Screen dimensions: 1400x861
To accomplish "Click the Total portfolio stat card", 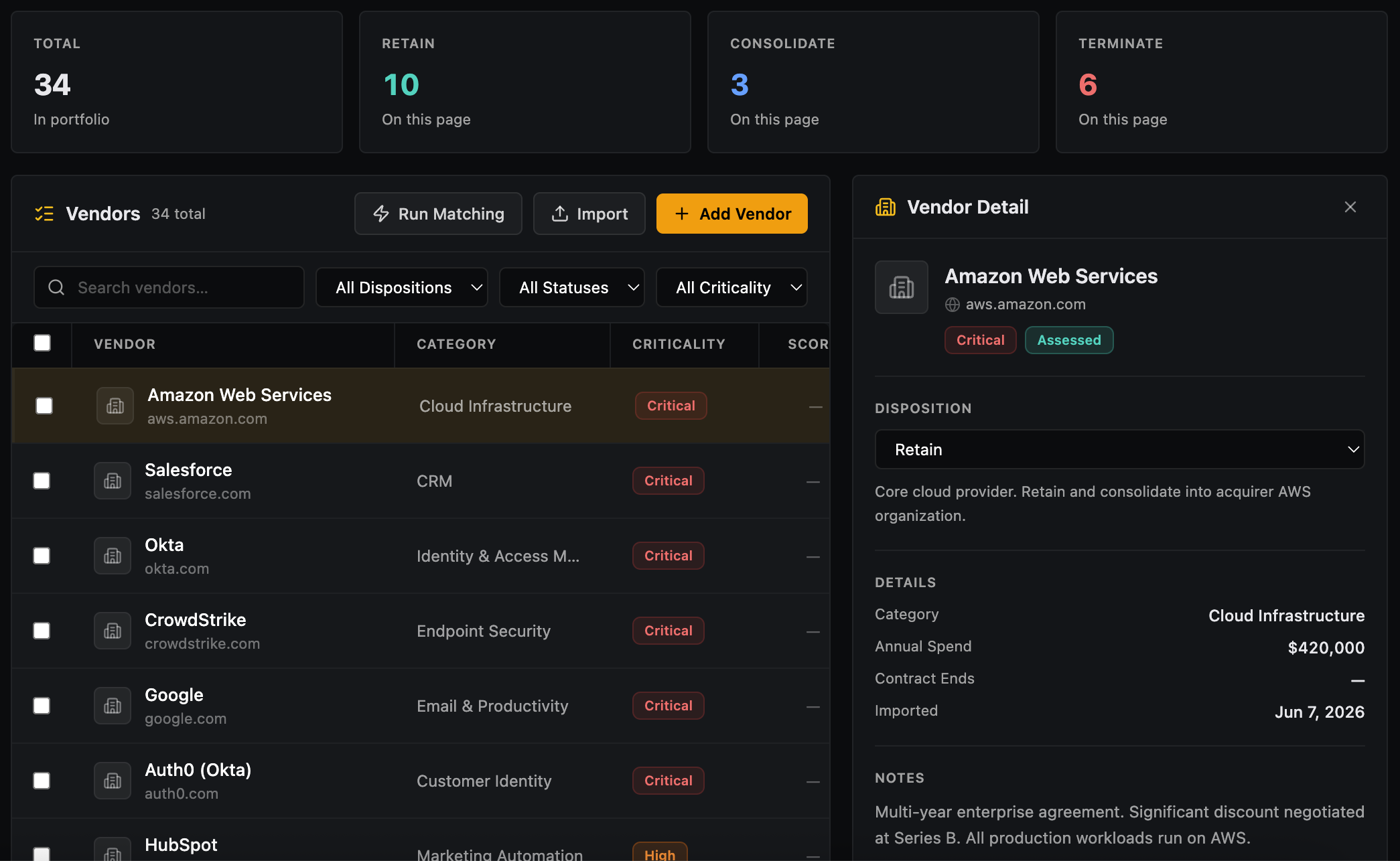I will 177,82.
